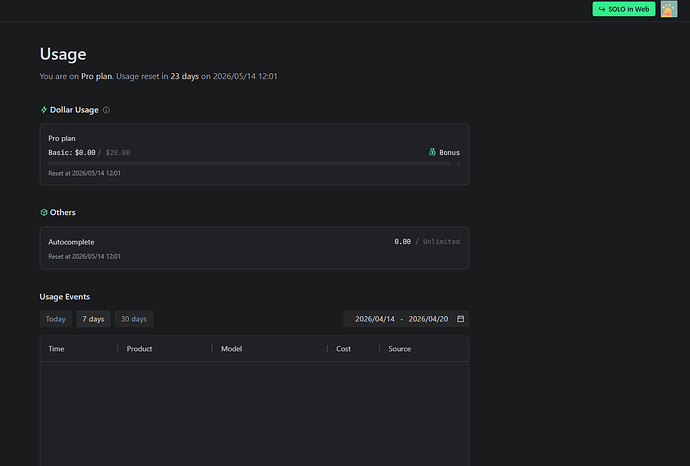Click the Dollar Usage section label
The height and width of the screenshot is (466, 690).
(74, 110)
